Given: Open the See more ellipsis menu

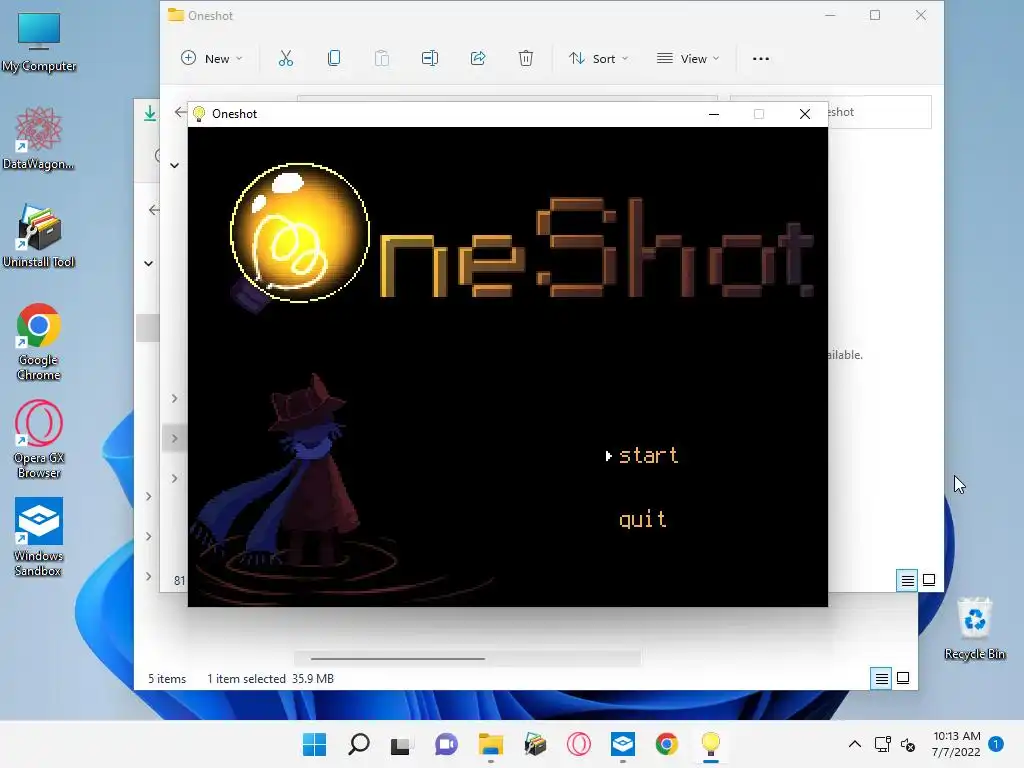Looking at the screenshot, I should pyautogui.click(x=761, y=58).
